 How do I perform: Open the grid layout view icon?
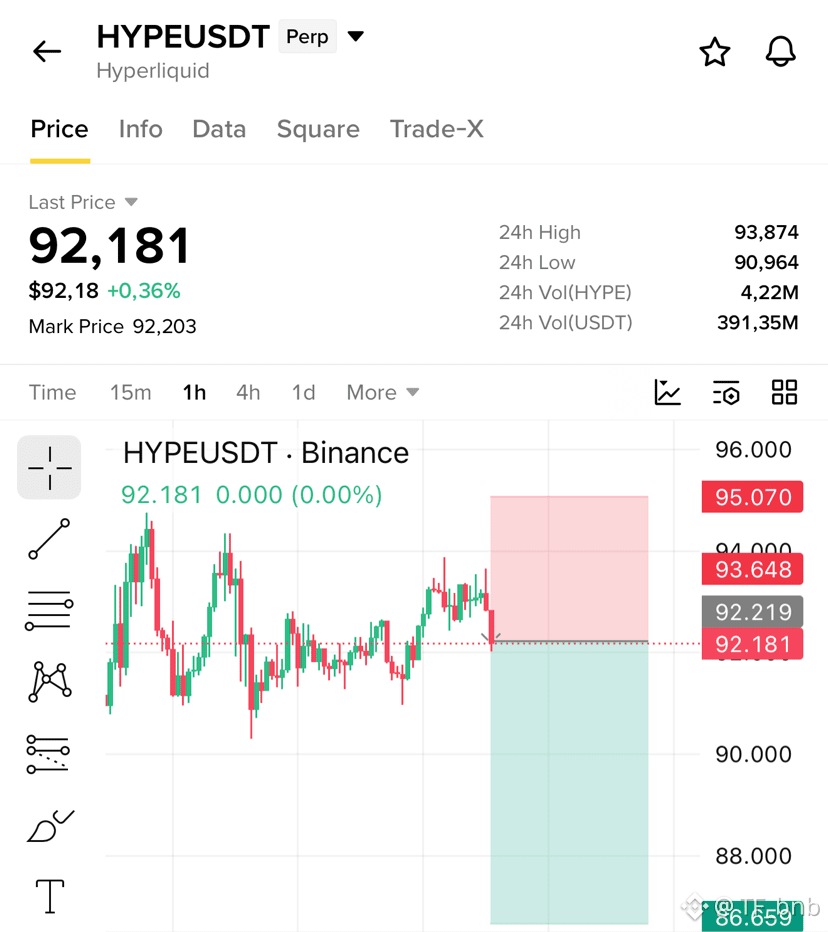784,392
